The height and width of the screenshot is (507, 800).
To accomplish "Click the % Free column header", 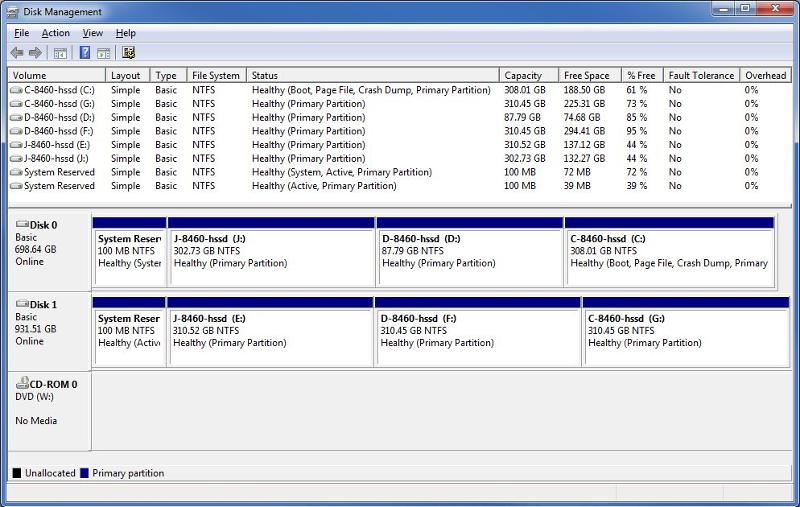I will 642,75.
